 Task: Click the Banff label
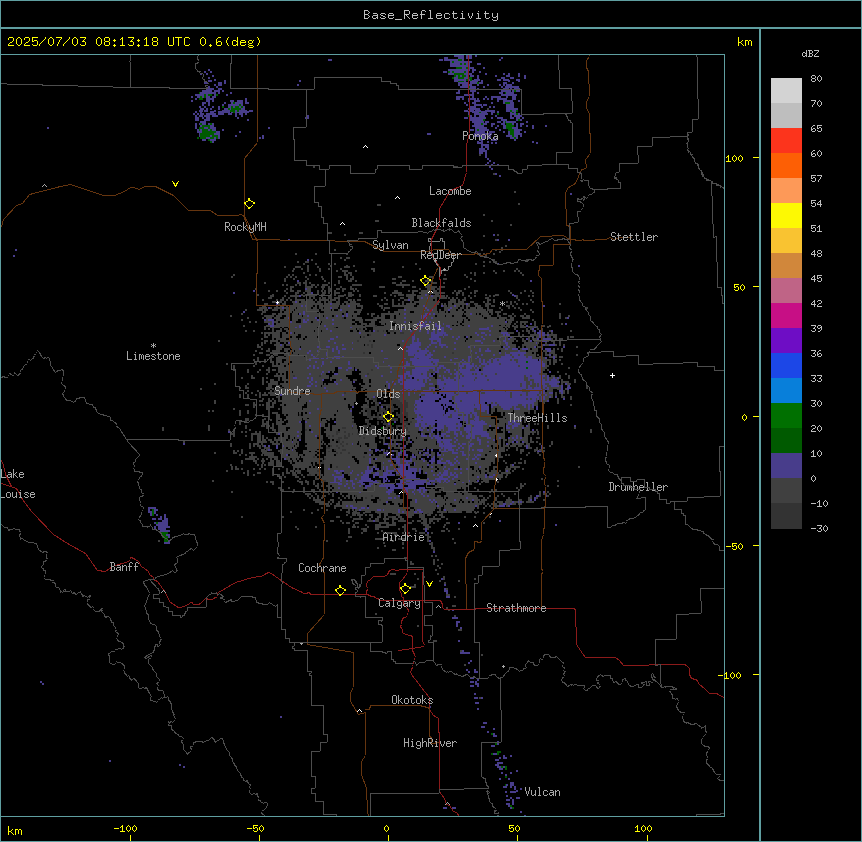124,567
